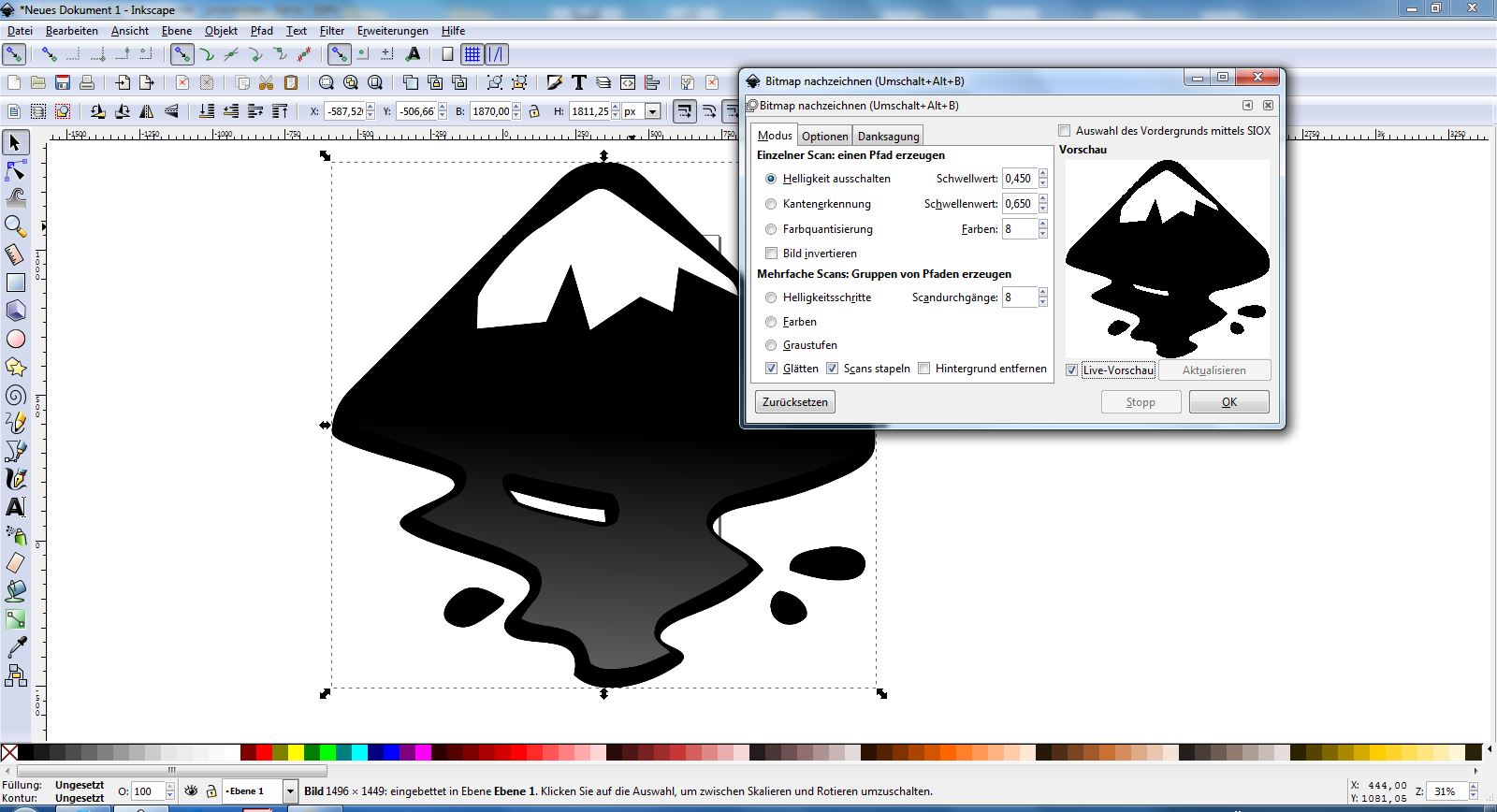Select the Color Dropper tool
The image size is (1497, 812).
pos(15,647)
